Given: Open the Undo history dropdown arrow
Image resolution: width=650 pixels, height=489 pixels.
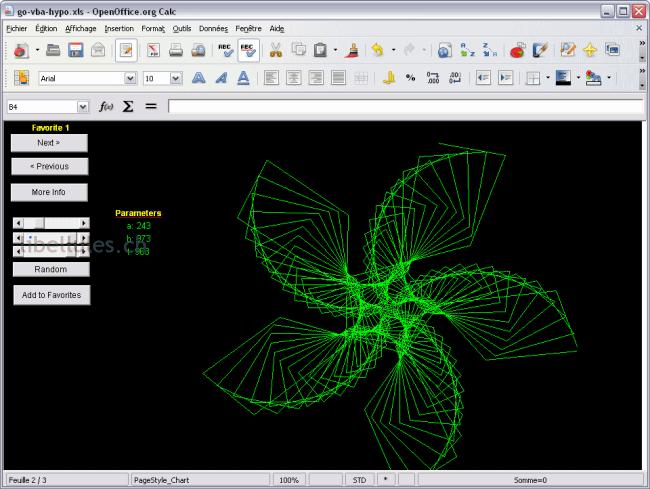Looking at the screenshot, I should (393, 51).
